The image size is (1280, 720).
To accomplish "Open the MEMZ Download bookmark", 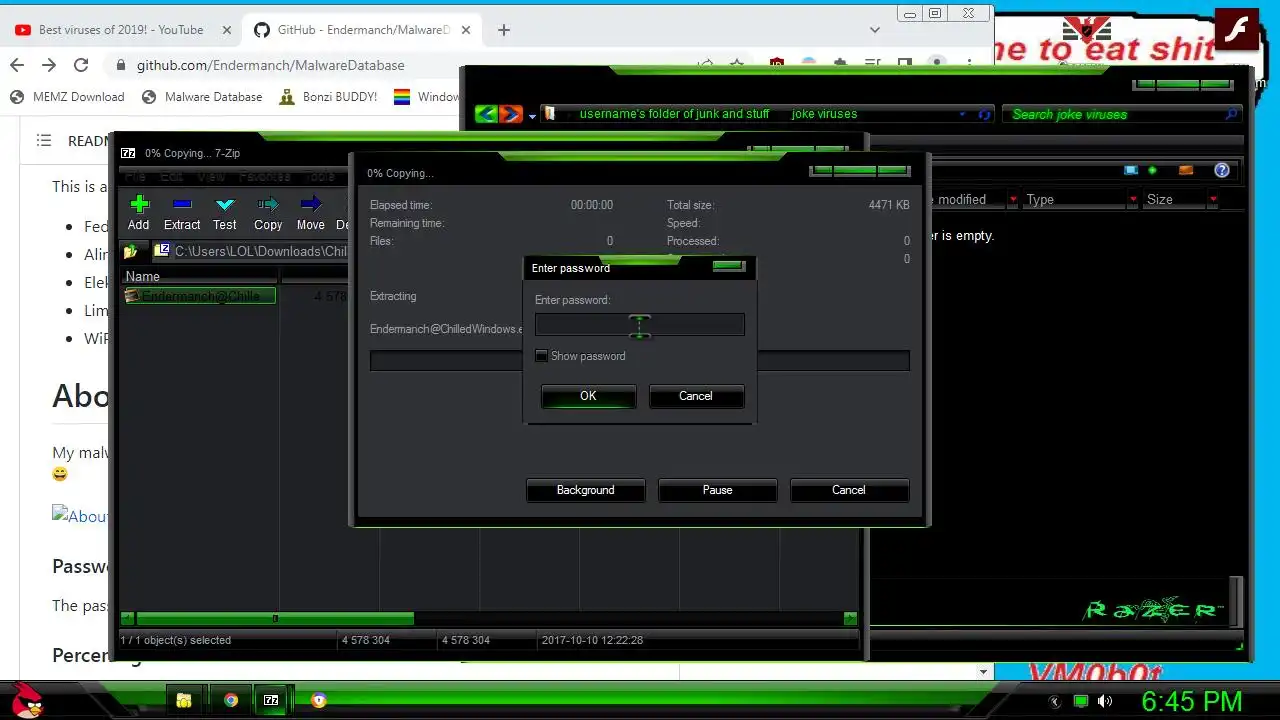I will (x=67, y=97).
